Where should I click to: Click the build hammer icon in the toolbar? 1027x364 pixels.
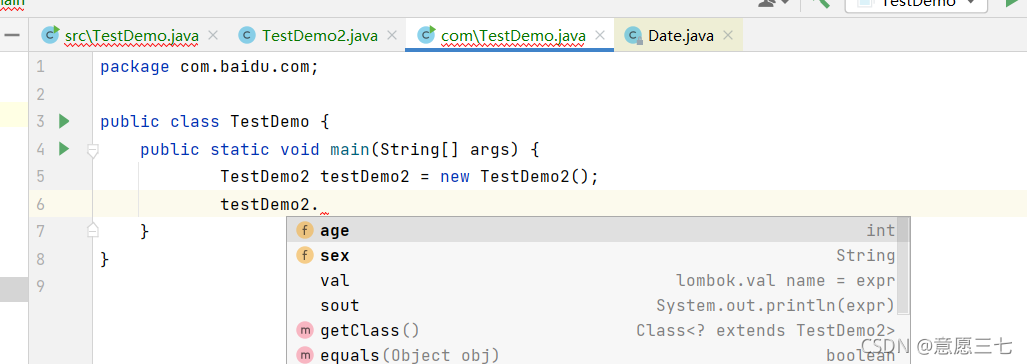(820, 3)
